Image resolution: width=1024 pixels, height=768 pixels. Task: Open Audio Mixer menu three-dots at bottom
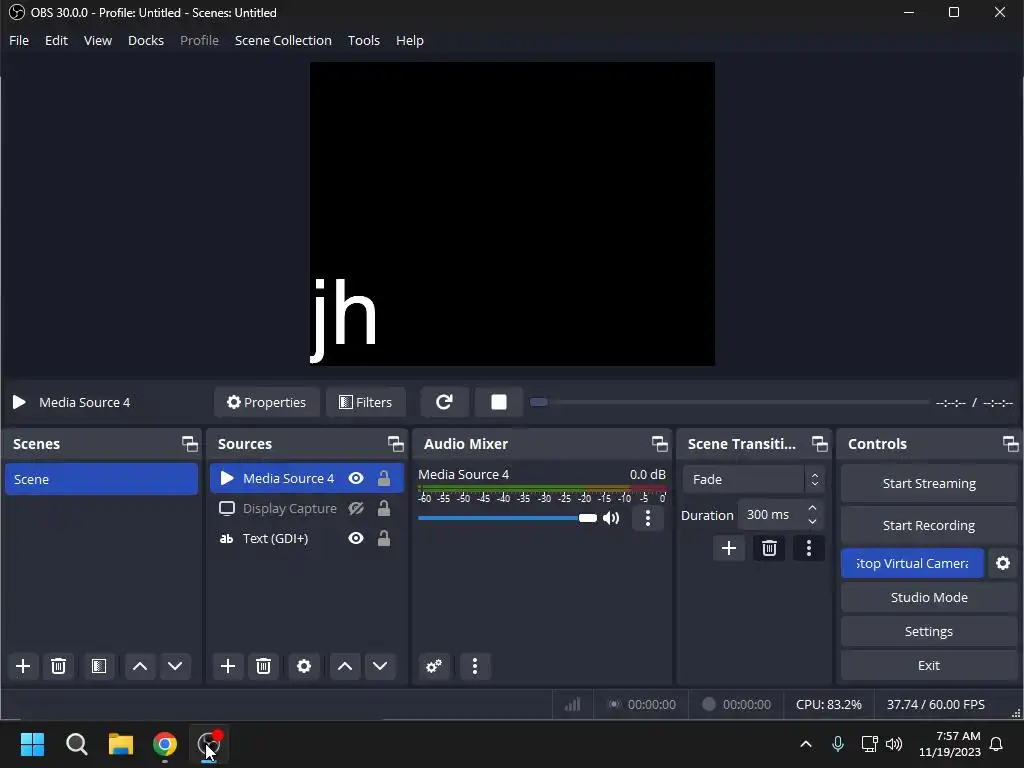tap(475, 666)
